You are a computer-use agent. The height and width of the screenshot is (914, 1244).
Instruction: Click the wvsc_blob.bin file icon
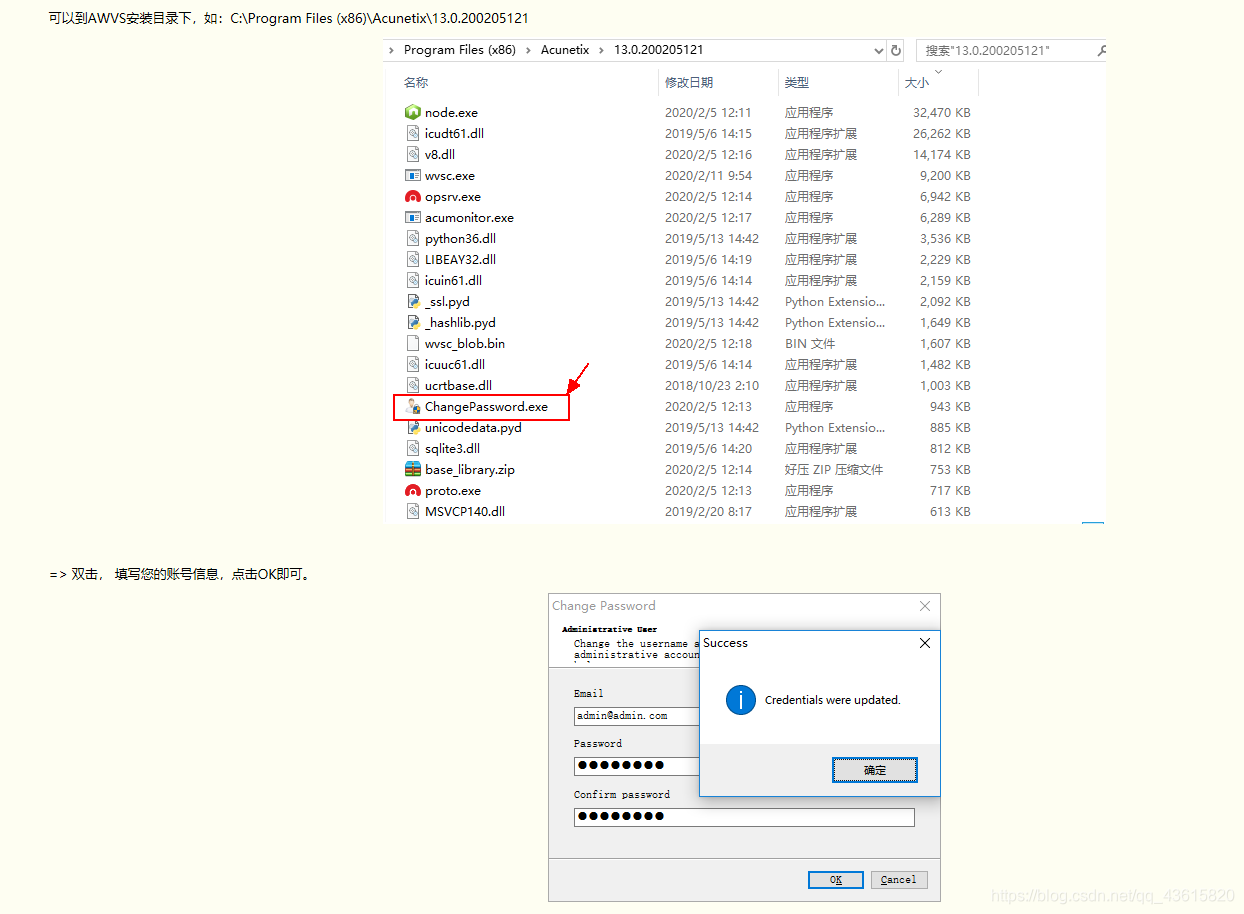tap(413, 344)
